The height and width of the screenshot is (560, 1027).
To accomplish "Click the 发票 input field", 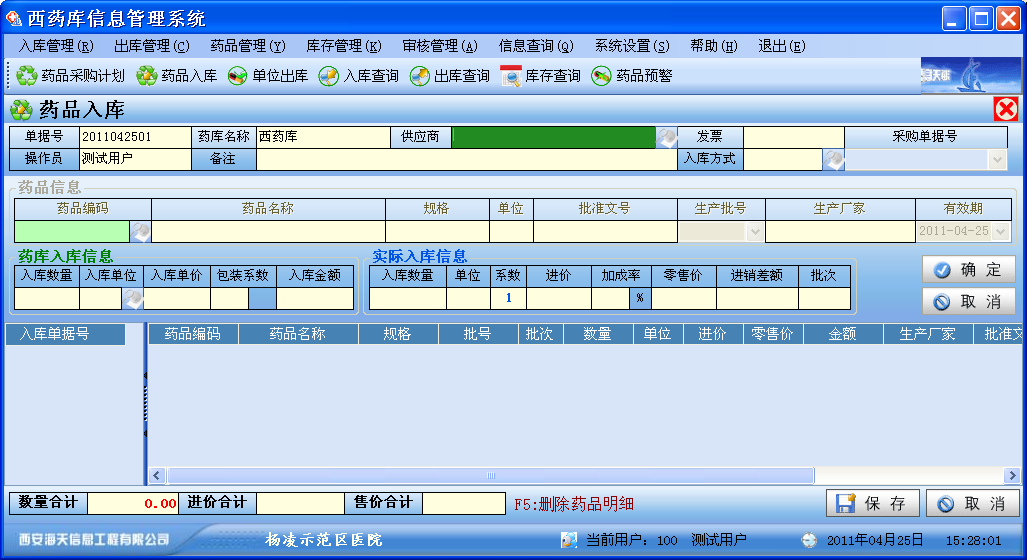I will (x=793, y=137).
